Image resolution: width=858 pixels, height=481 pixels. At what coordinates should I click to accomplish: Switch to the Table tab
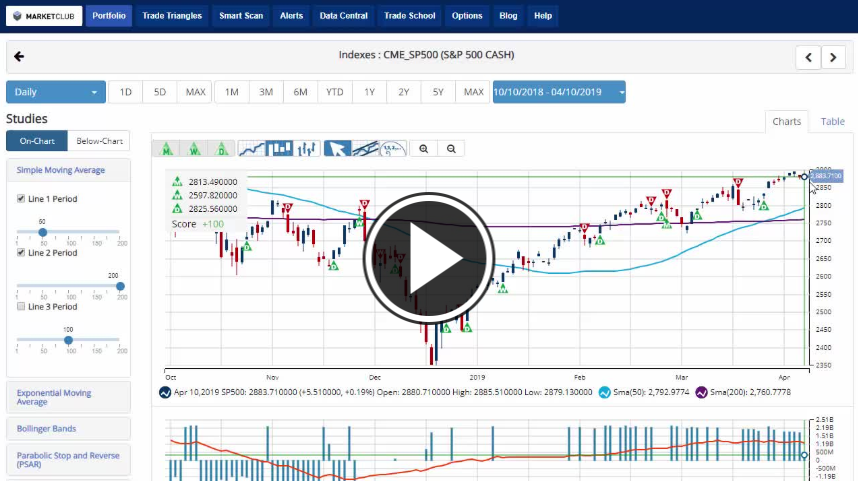click(832, 121)
